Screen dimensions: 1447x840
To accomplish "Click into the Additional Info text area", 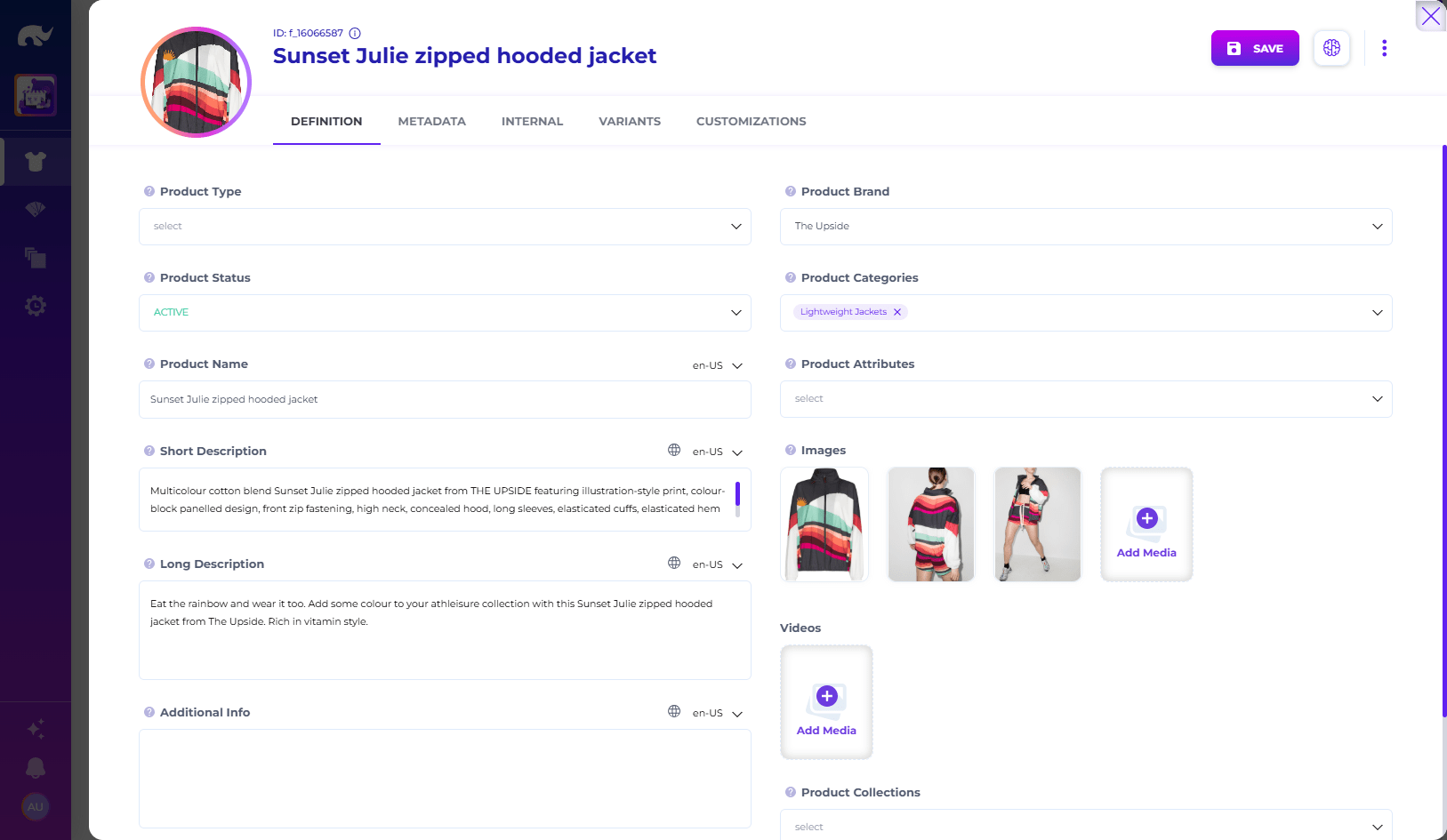I will [x=445, y=779].
